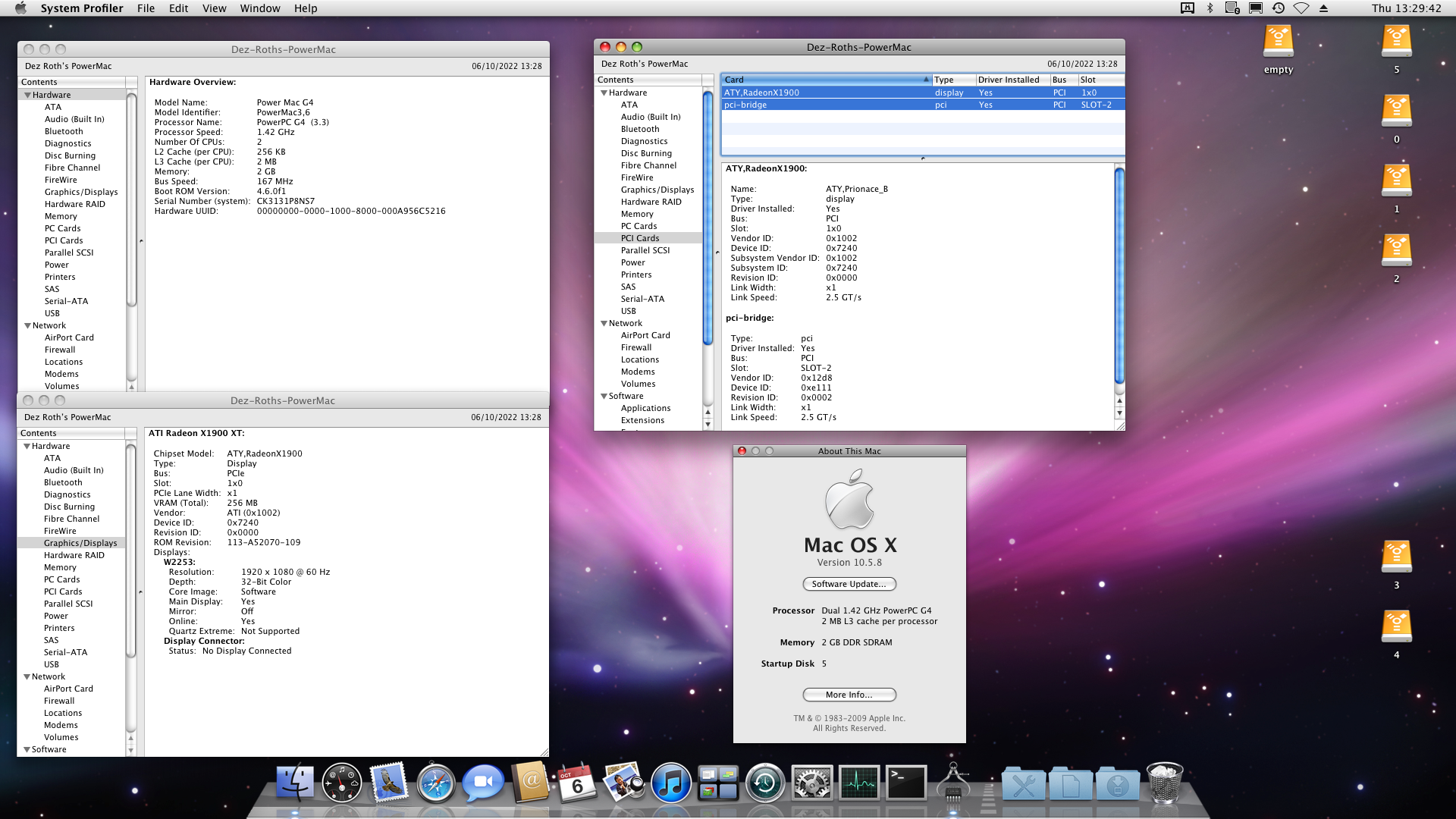Collapse Software section in PCI Cards window

click(x=604, y=397)
